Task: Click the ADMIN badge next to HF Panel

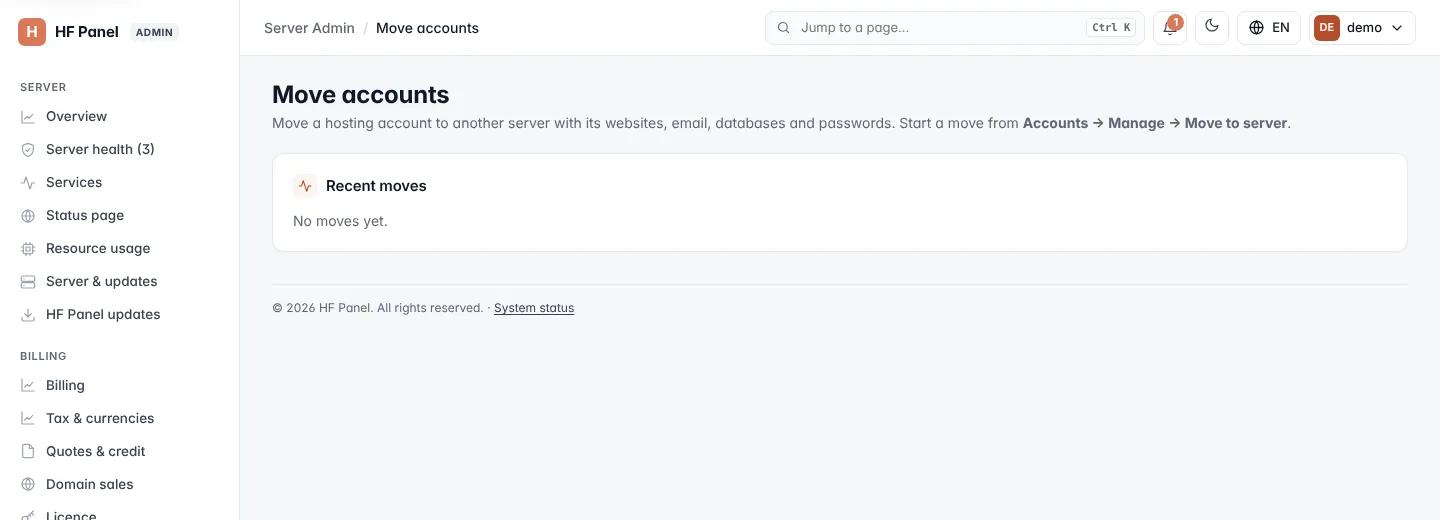Action: click(x=155, y=32)
